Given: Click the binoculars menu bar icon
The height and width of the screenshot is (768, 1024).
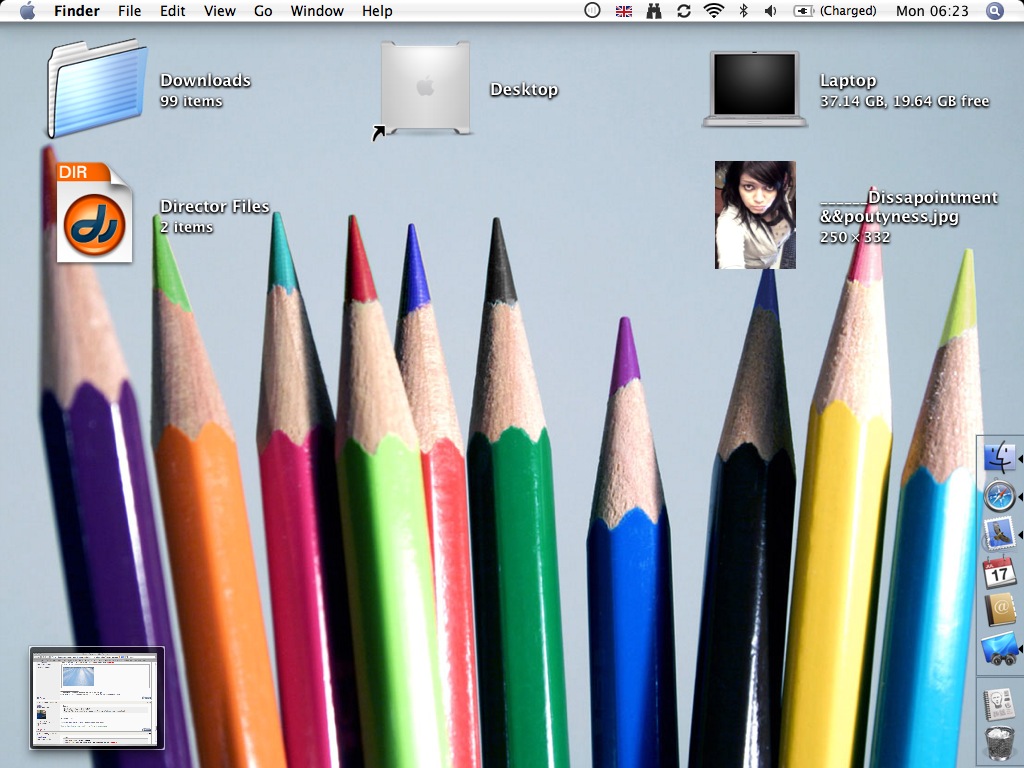Looking at the screenshot, I should tap(654, 11).
